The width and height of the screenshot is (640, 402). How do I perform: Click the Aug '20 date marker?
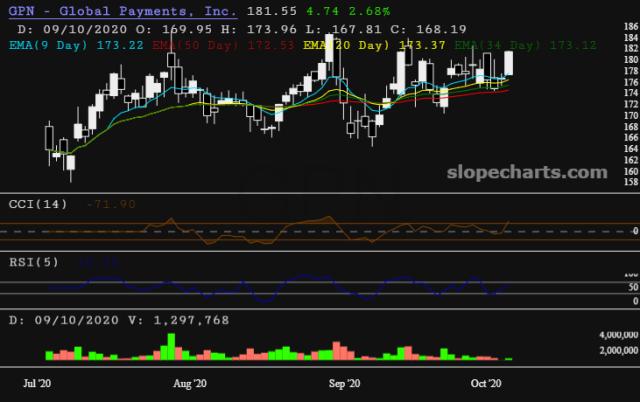click(189, 382)
